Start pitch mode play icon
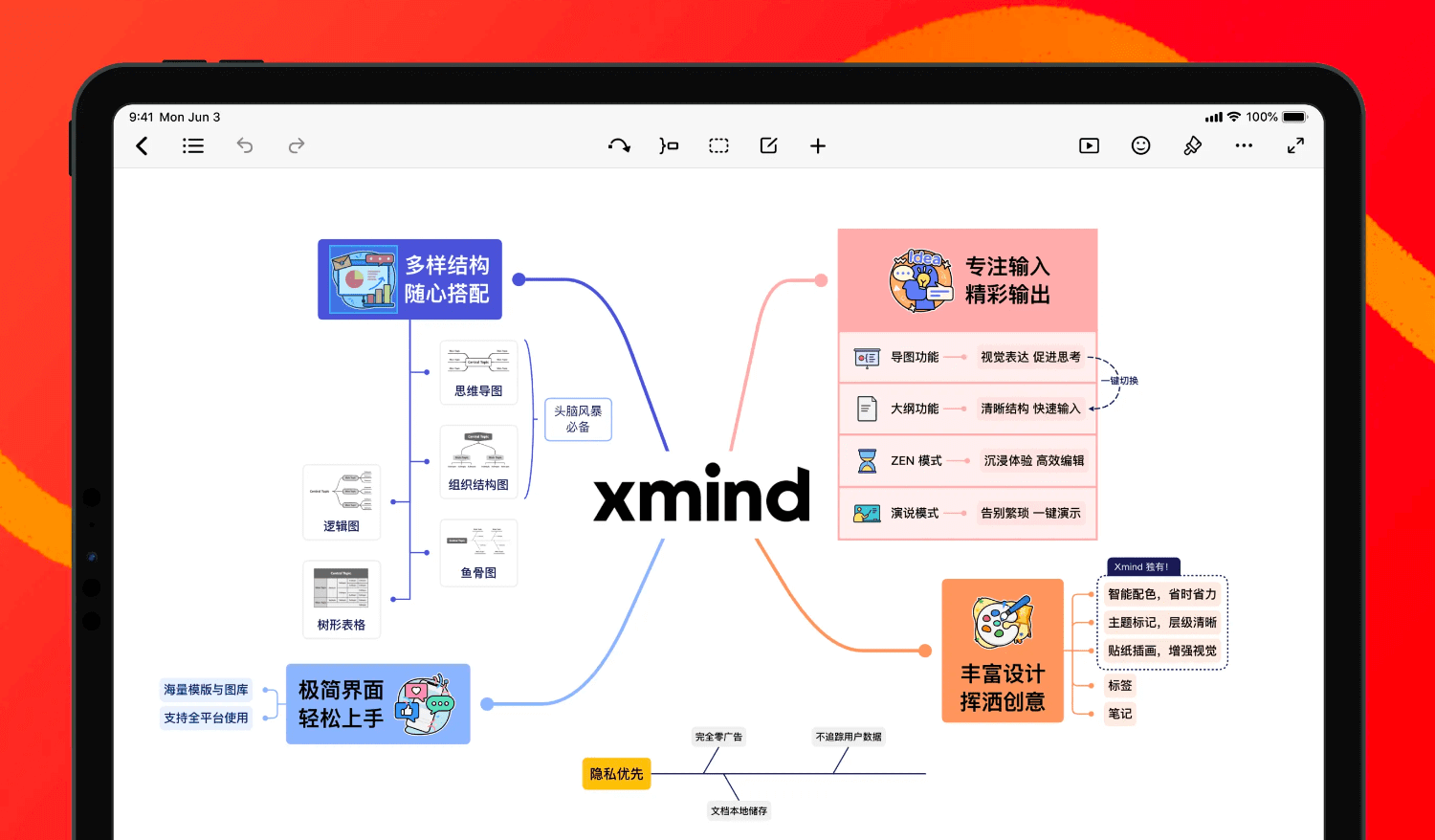 tap(1089, 145)
